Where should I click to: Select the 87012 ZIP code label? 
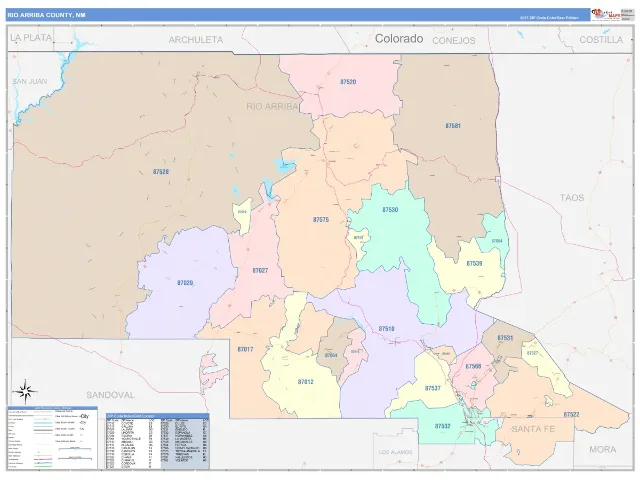(x=306, y=382)
